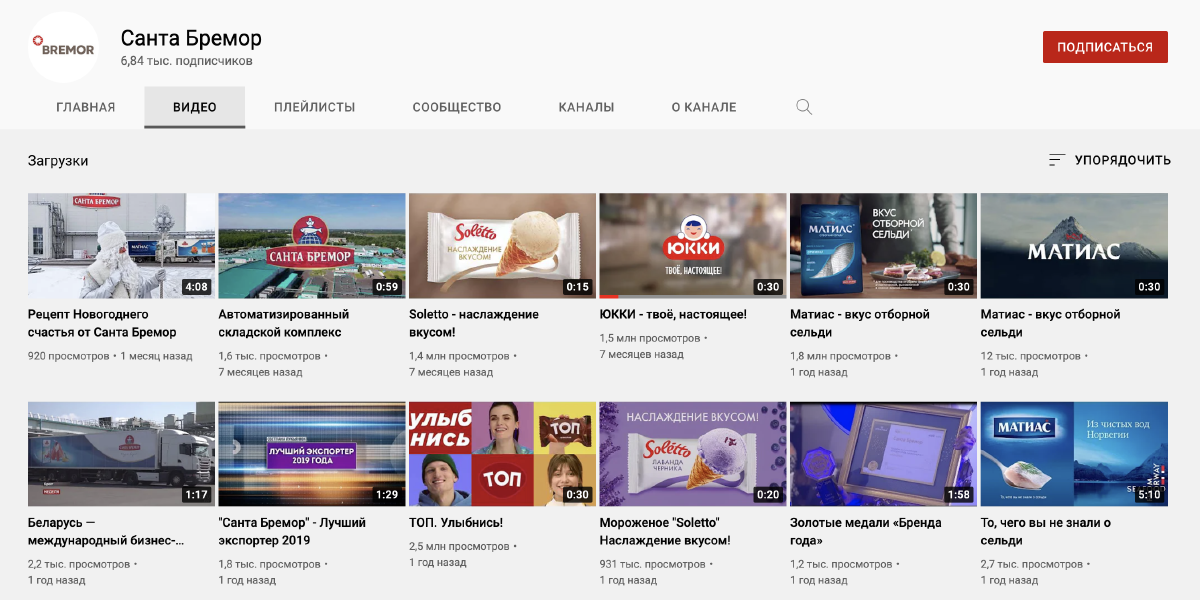Image resolution: width=1200 pixels, height=600 pixels.
Task: Click the '2,7 тыс. просмотров' view count
Action: pos(1031,564)
